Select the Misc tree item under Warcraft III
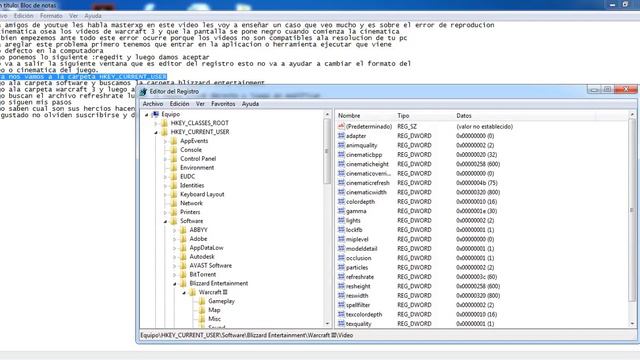640x360 pixels. (x=214, y=319)
